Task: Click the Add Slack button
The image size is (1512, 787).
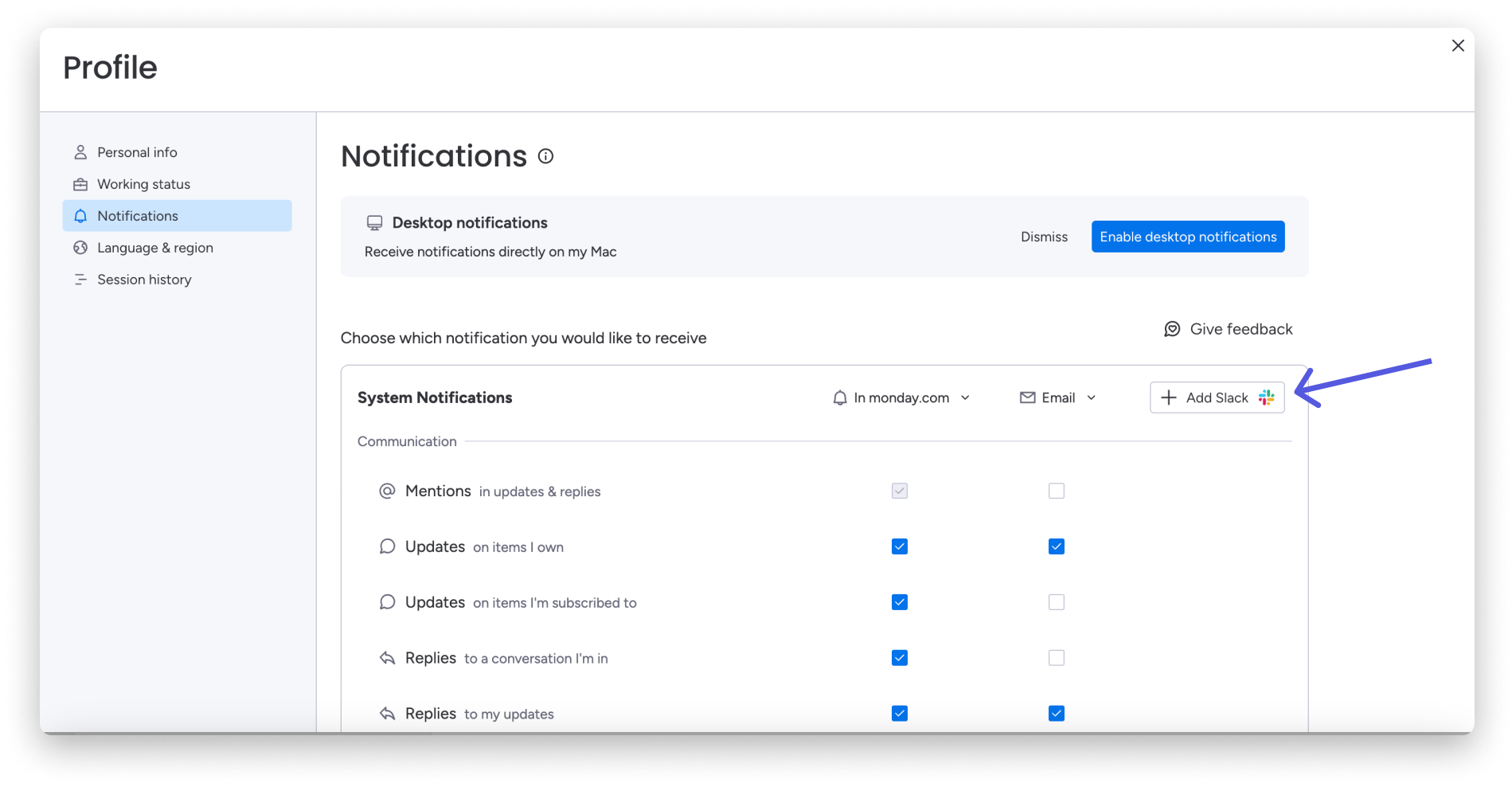Action: [x=1217, y=397]
